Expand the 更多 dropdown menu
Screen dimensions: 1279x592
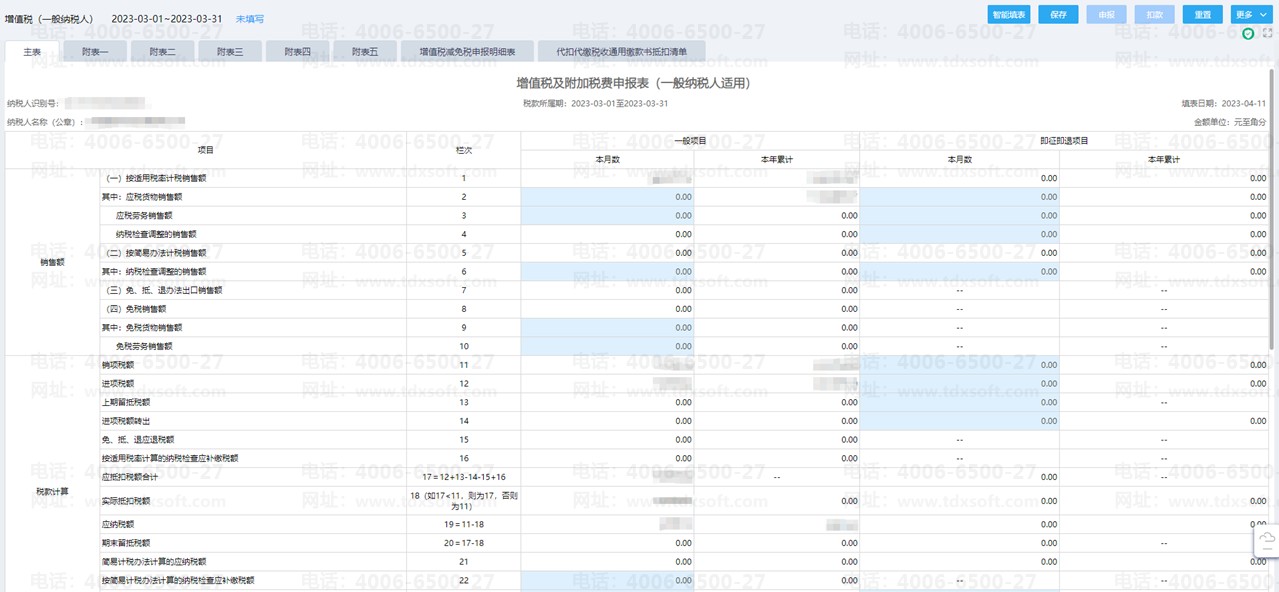[x=1251, y=15]
